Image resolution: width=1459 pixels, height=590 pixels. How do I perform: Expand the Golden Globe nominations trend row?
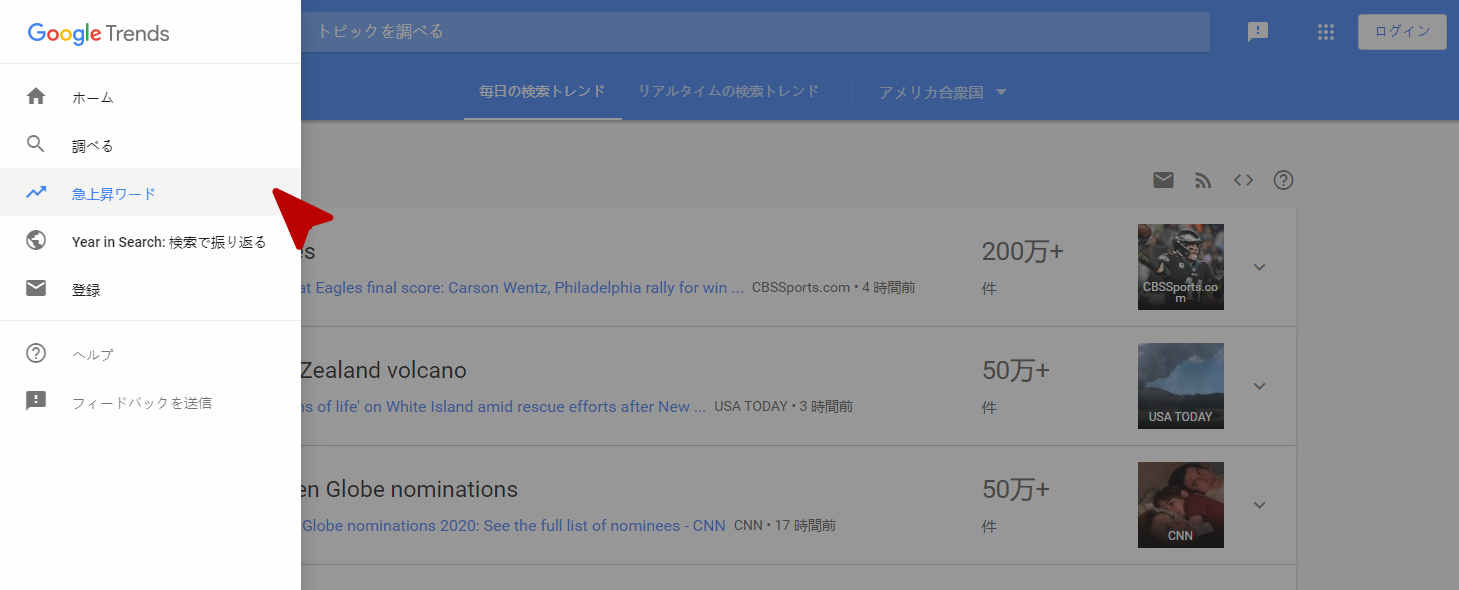click(1260, 505)
